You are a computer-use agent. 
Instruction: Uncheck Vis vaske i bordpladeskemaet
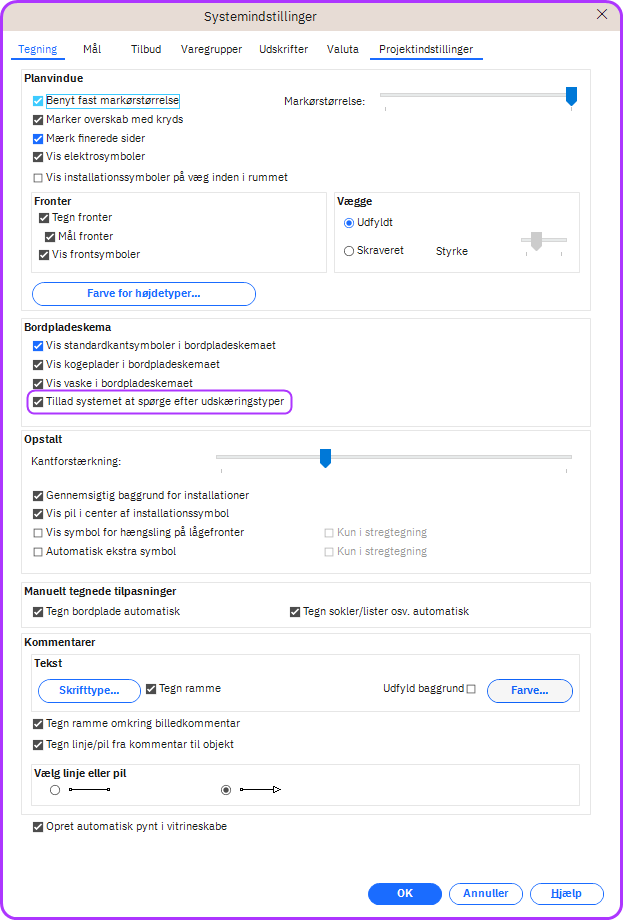38,383
